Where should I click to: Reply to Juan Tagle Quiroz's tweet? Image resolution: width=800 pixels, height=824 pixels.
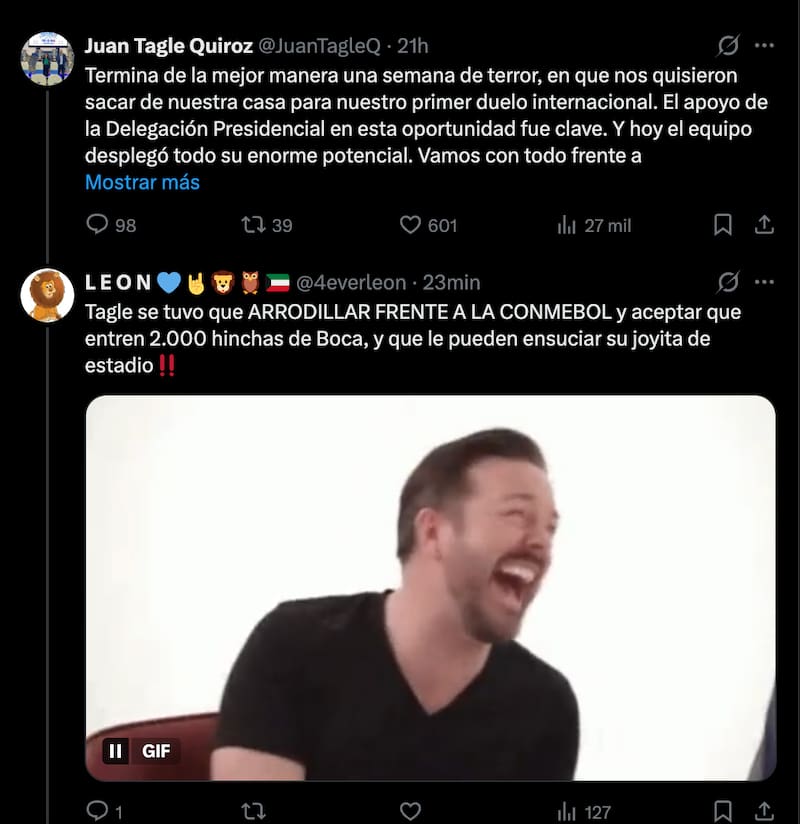point(98,225)
